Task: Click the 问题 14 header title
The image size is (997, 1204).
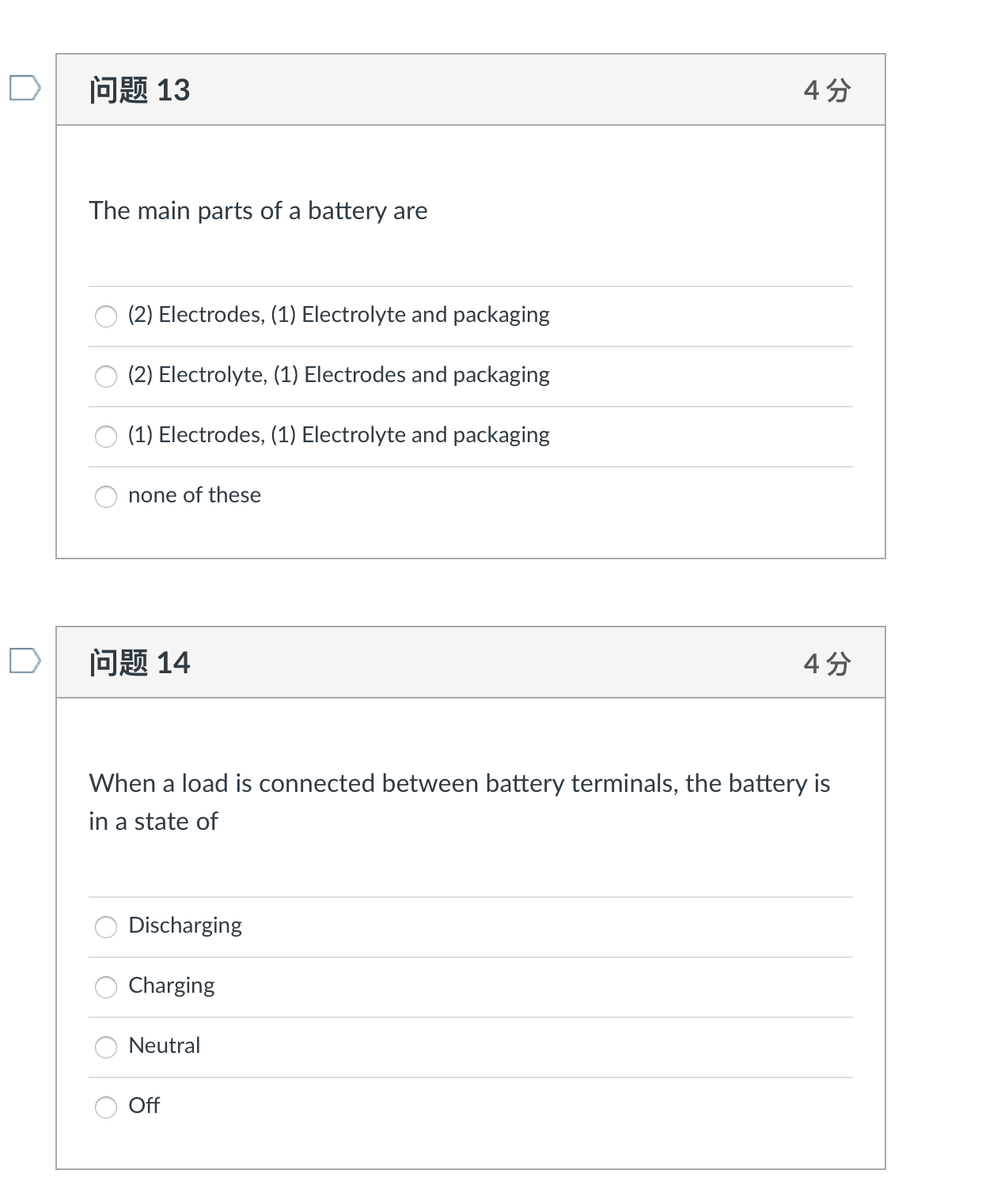Action: [x=139, y=663]
